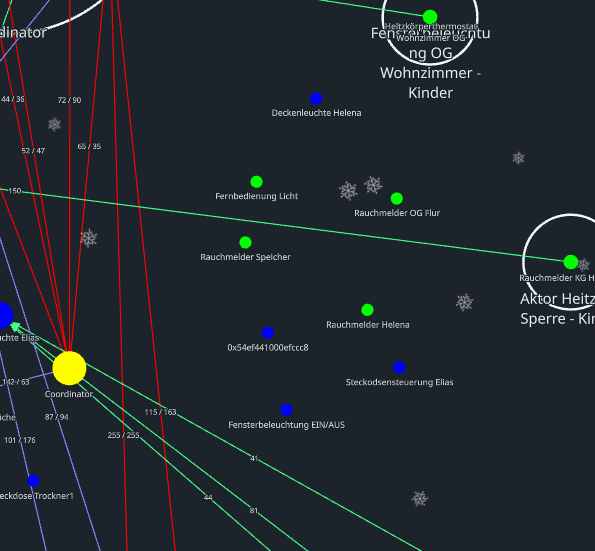Click the 255 / 255 link label
The image size is (595, 551).
pos(123,435)
